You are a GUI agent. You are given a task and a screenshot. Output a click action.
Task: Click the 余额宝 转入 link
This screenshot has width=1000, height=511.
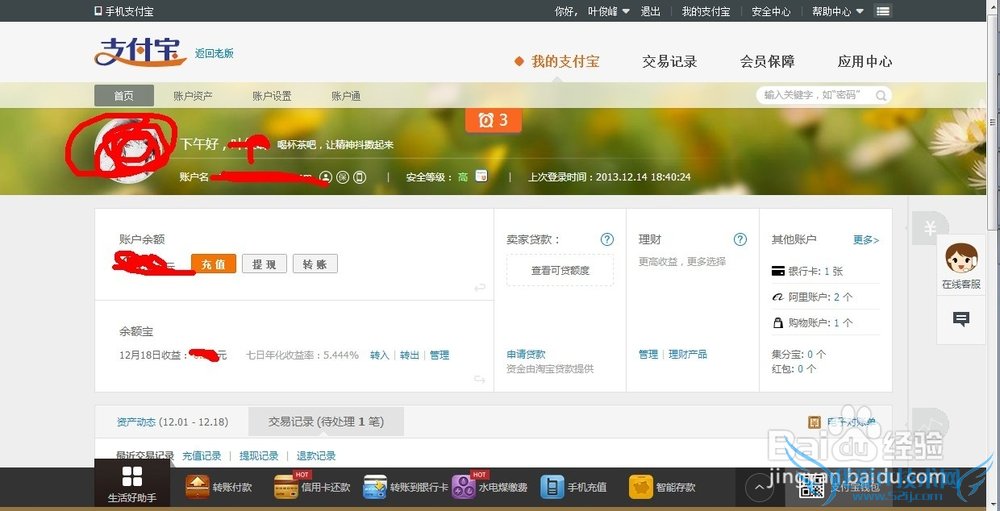(x=379, y=355)
